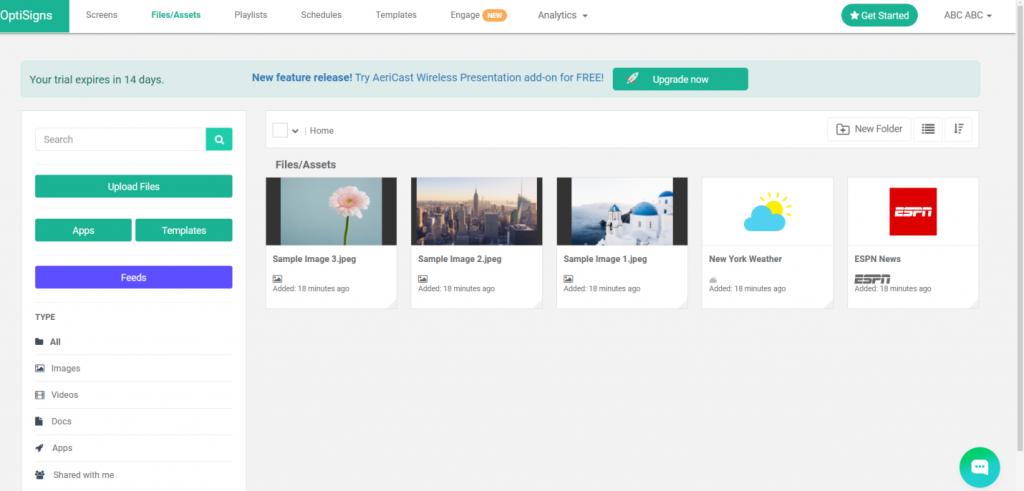Switch to list view layout icon

(x=928, y=129)
